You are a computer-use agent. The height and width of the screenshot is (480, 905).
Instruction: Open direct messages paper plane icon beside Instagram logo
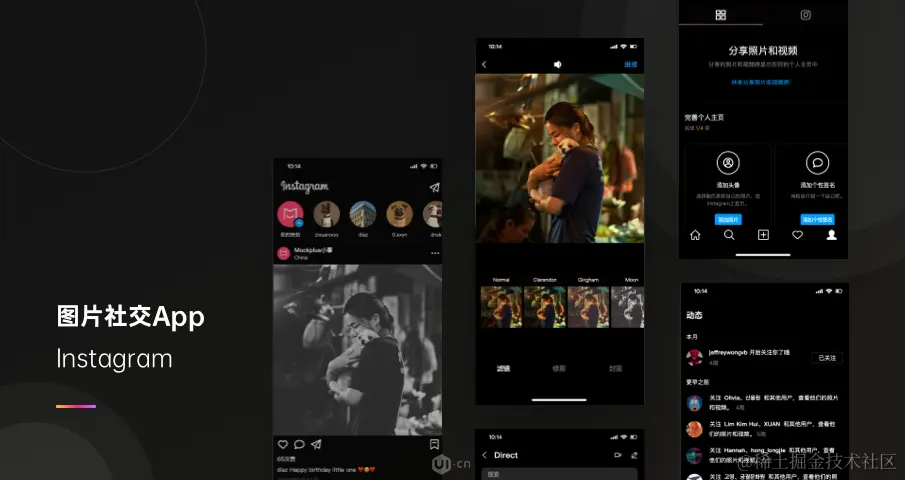435,188
